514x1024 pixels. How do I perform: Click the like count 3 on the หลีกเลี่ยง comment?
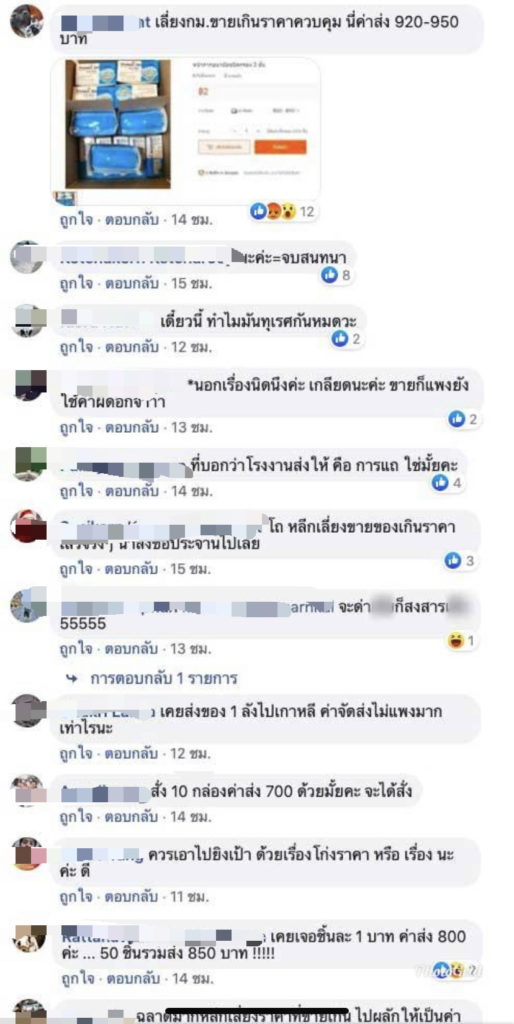pyautogui.click(x=461, y=560)
